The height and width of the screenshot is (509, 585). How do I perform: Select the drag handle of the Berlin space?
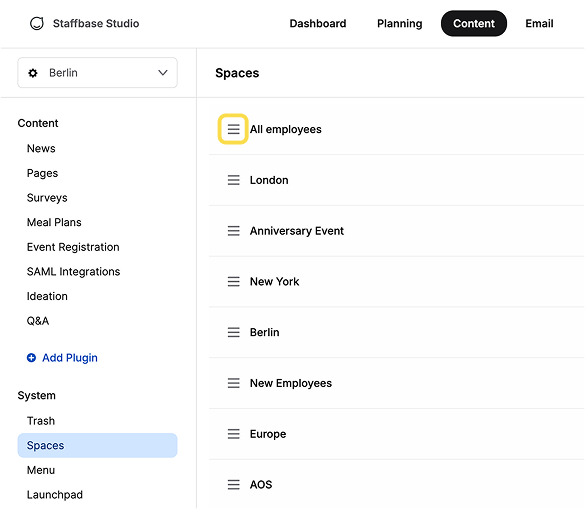234,332
